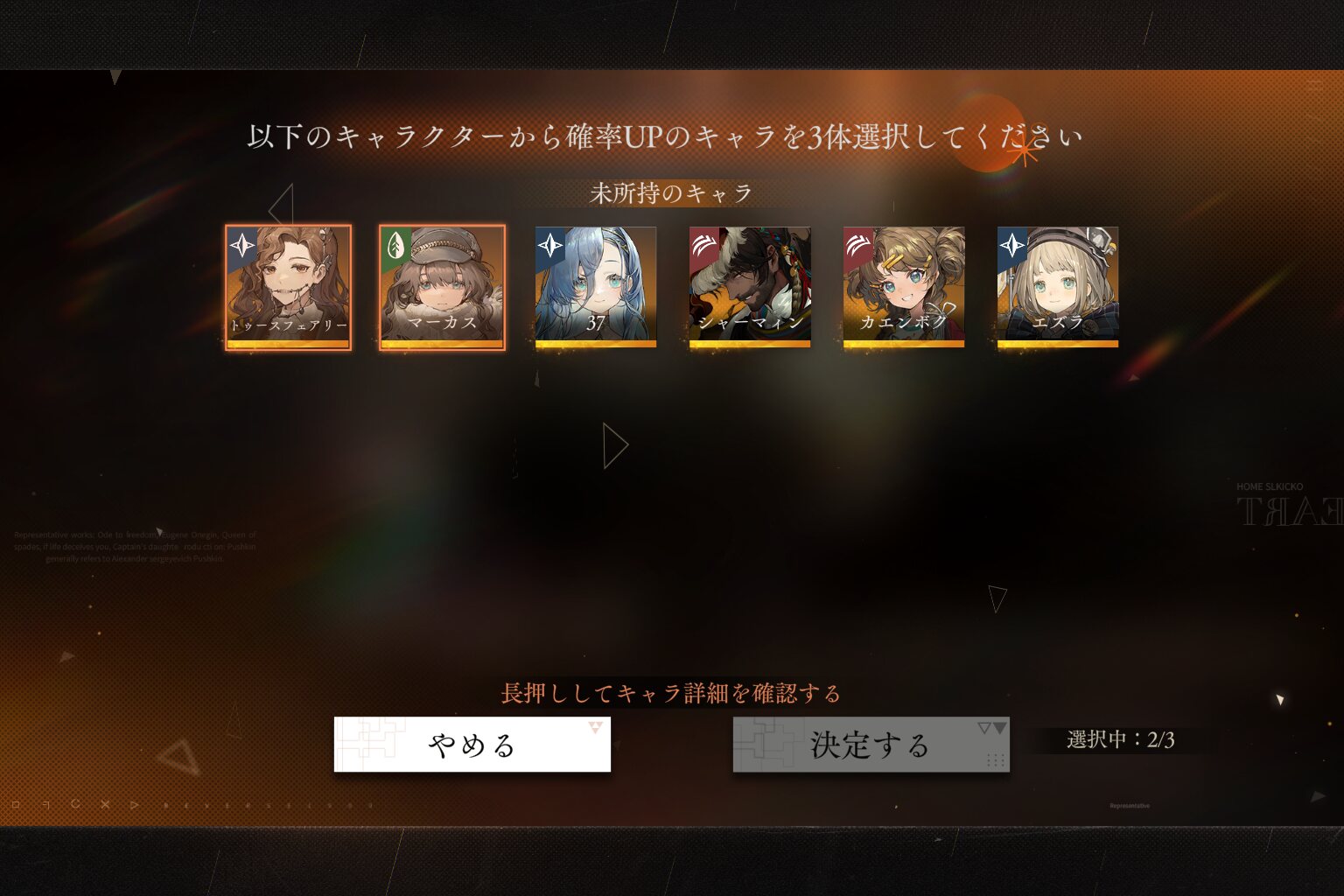The height and width of the screenshot is (896, 1344).
Task: Click the right-pointing triangle below the portraits
Action: [x=616, y=445]
